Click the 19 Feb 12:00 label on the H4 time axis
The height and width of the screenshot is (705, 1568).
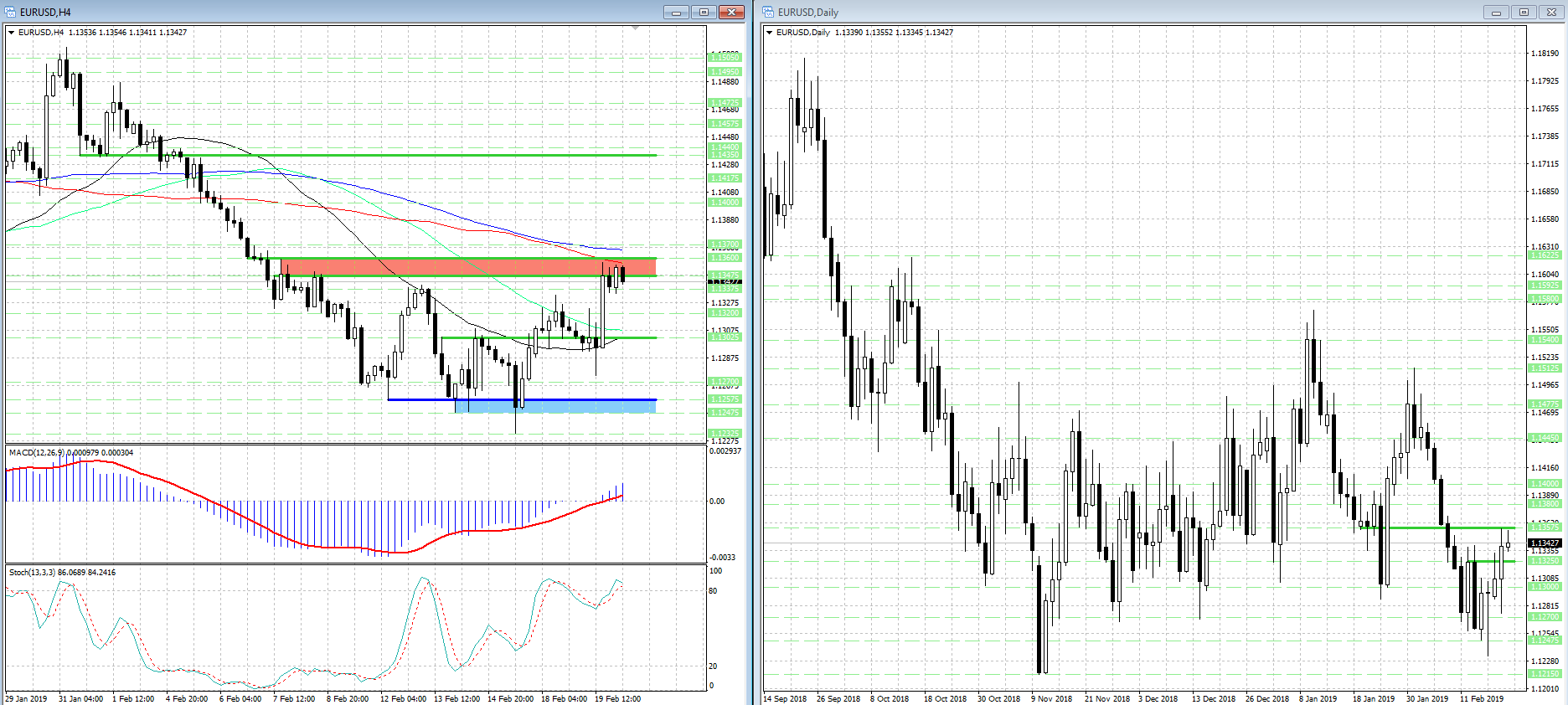tap(618, 699)
